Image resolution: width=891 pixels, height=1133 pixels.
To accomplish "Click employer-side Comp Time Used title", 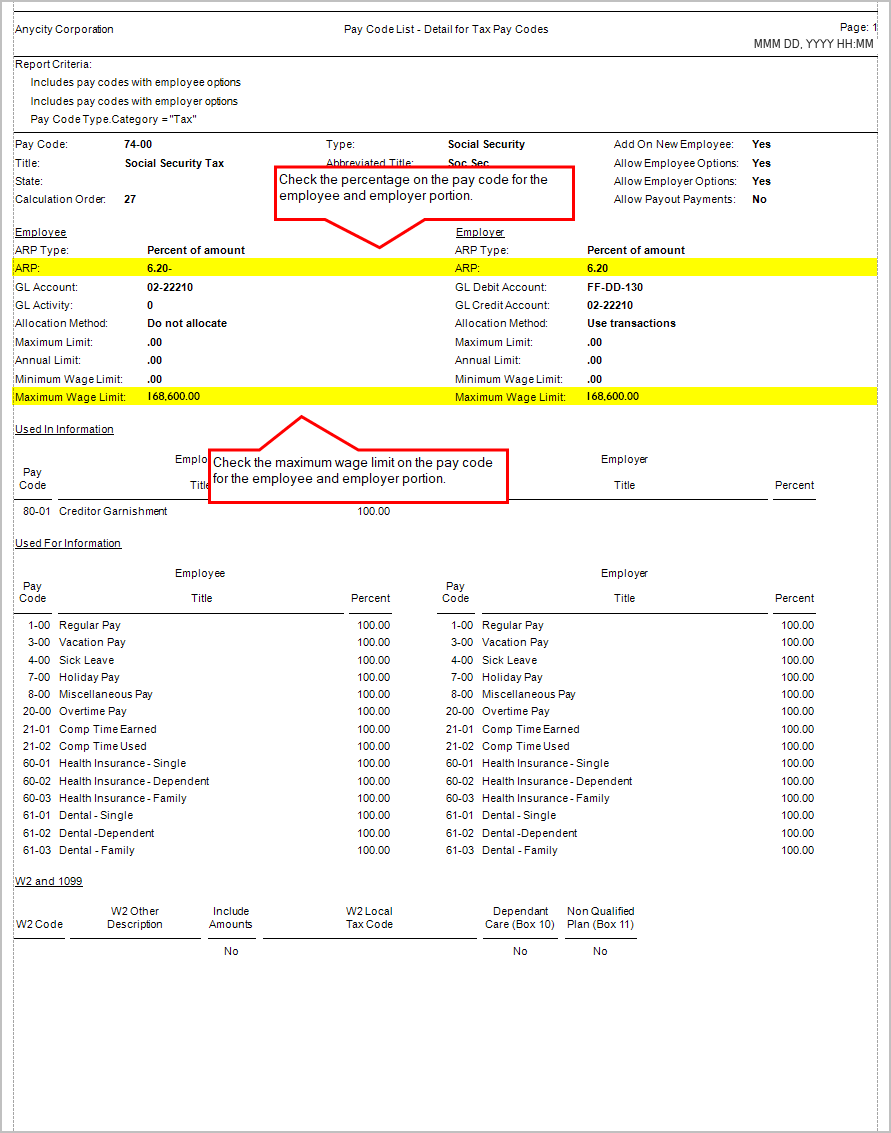I will point(526,746).
